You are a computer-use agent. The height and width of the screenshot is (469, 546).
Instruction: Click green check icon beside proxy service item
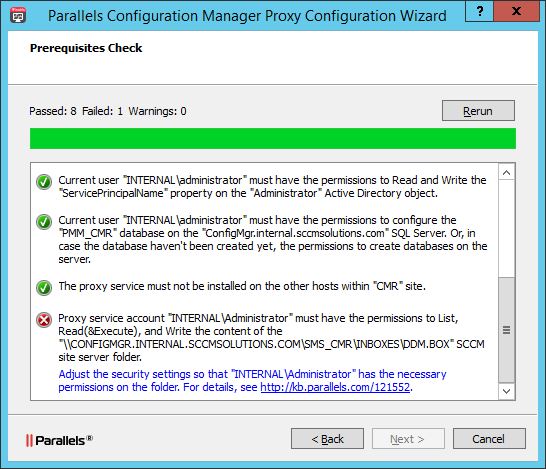tap(44, 288)
